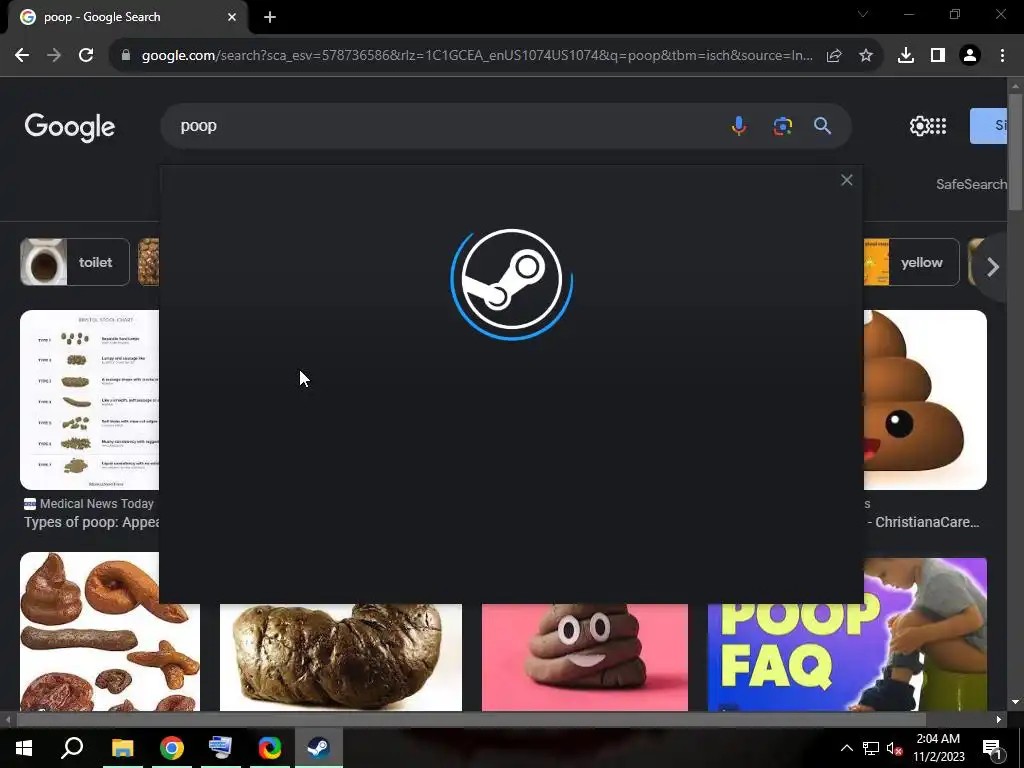
Task: Open the Windows notification center
Action: (992, 748)
